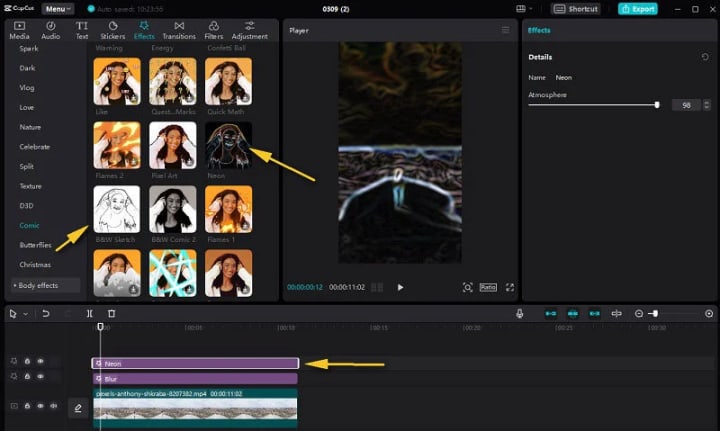Edit the cover with the pencil icon
The height and width of the screenshot is (431, 720).
[x=78, y=408]
